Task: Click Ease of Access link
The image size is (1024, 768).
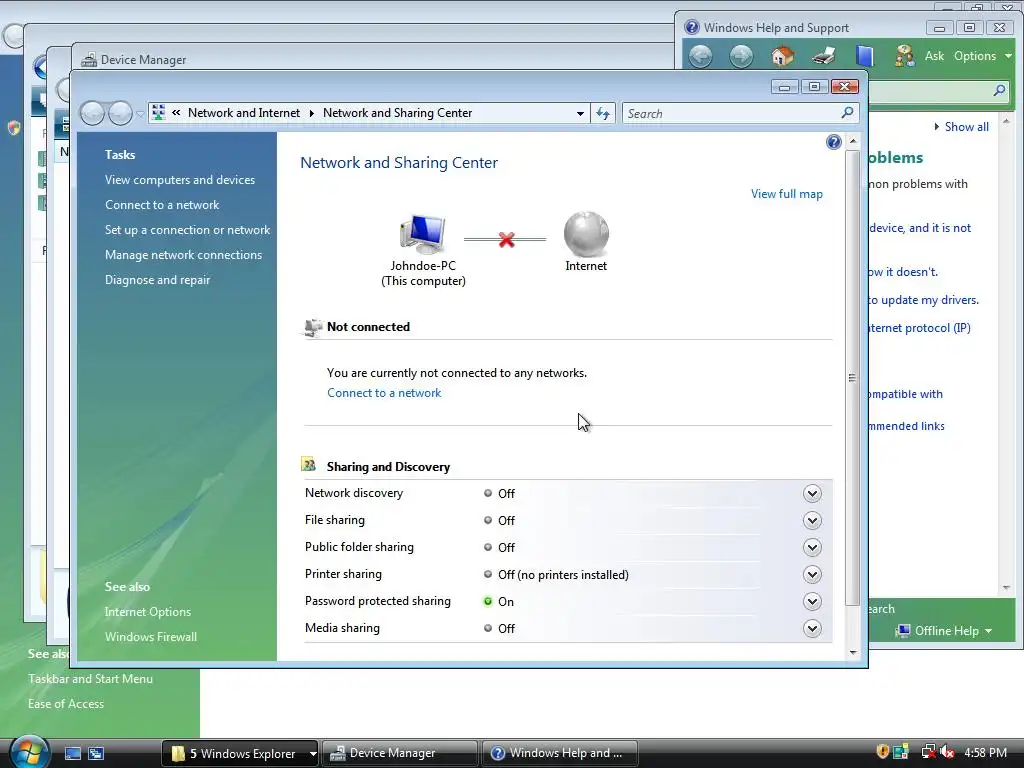Action: (x=65, y=704)
